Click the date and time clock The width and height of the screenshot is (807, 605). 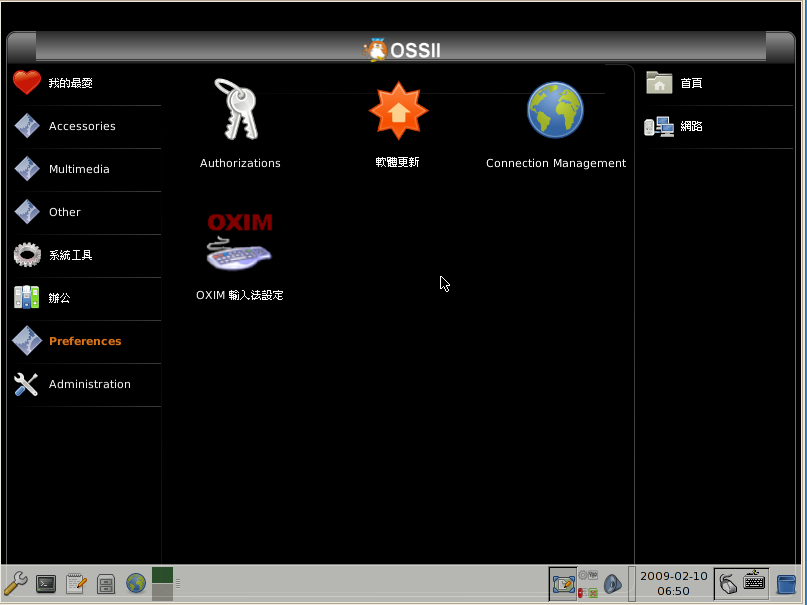tap(673, 583)
